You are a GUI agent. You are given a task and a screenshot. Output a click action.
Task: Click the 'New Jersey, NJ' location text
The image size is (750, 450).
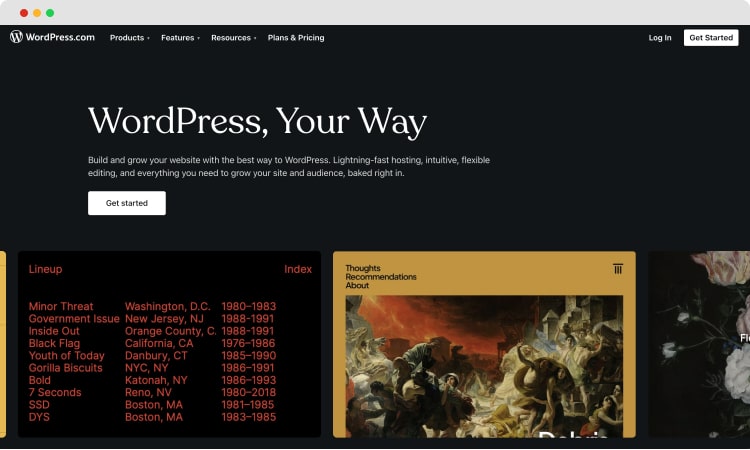(164, 318)
